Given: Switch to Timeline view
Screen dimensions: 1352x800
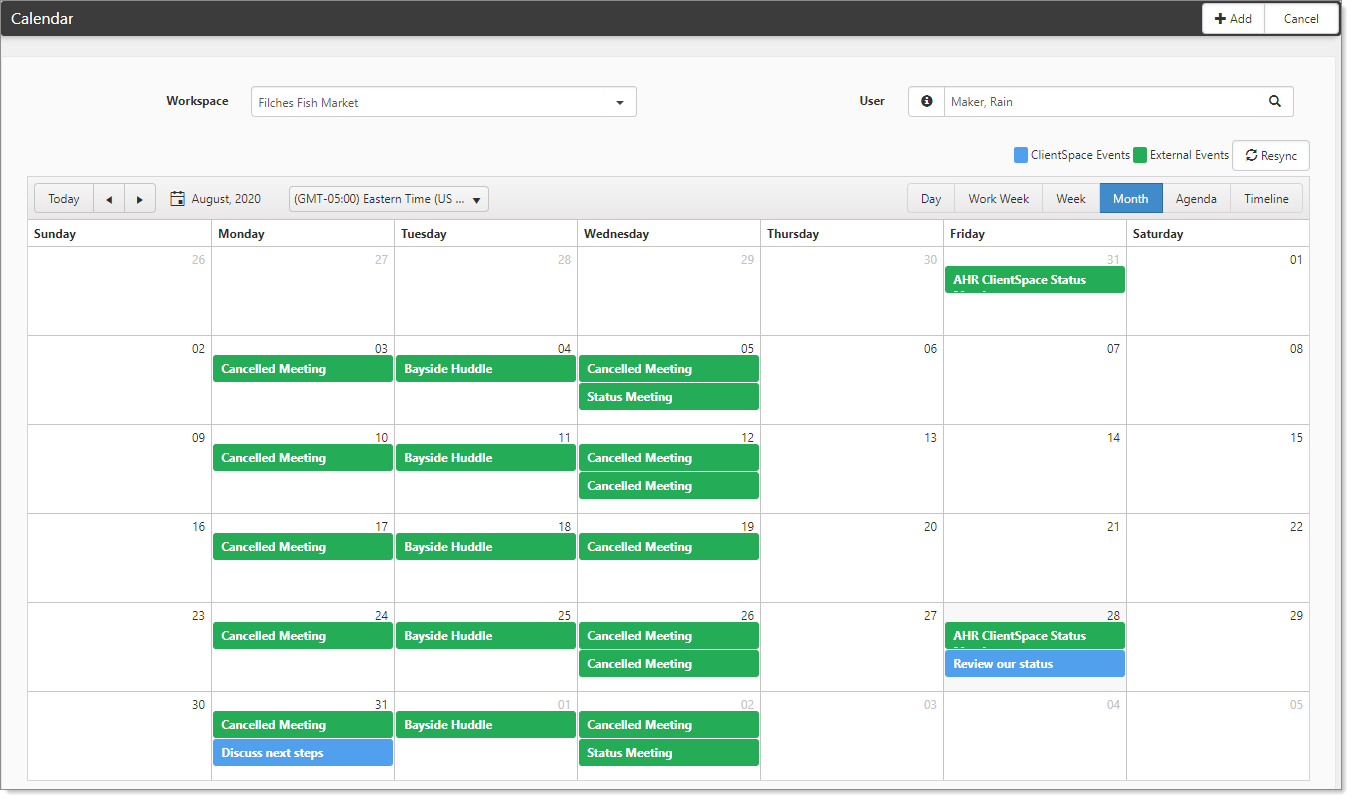Looking at the screenshot, I should coord(1266,199).
